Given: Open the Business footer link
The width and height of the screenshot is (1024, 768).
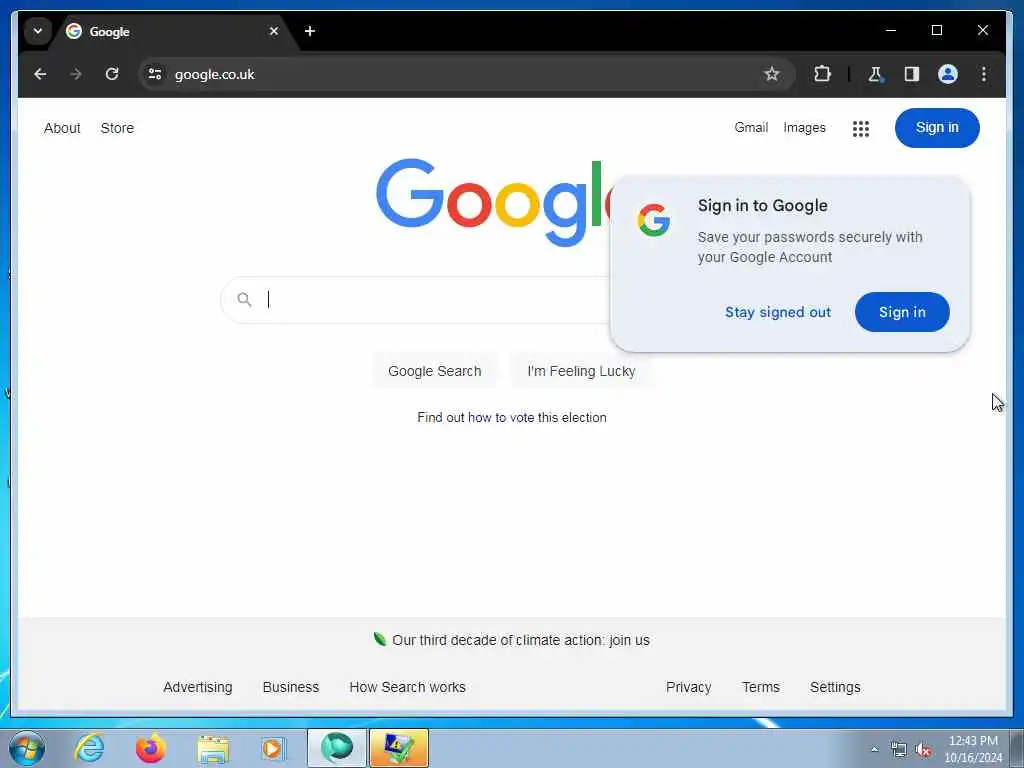Looking at the screenshot, I should tap(291, 687).
